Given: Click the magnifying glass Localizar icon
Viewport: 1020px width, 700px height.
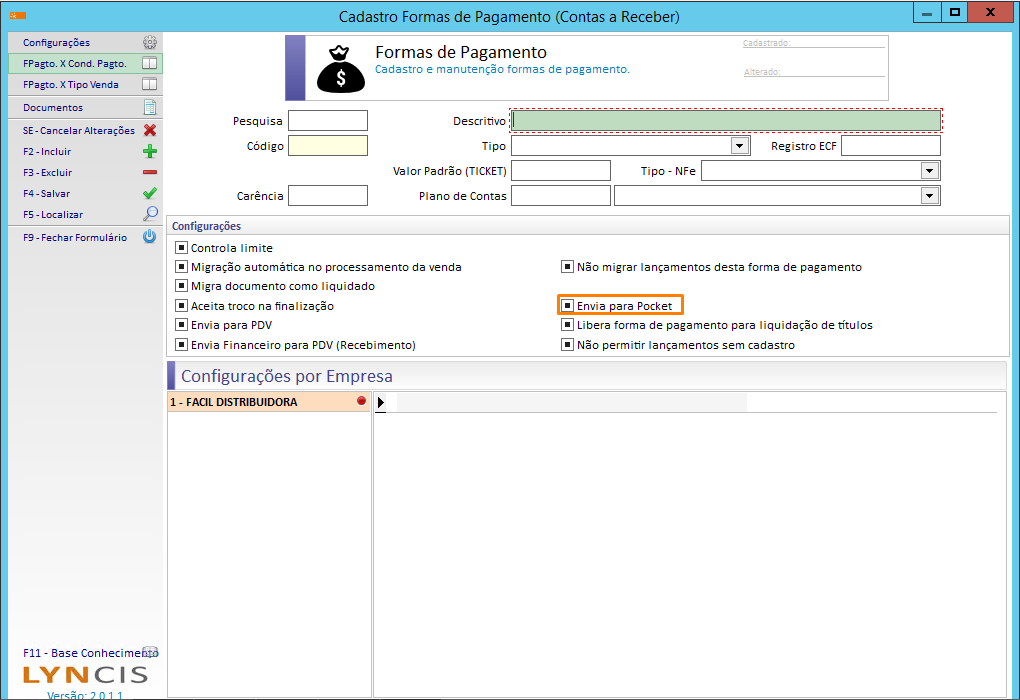Looking at the screenshot, I should 150,214.
